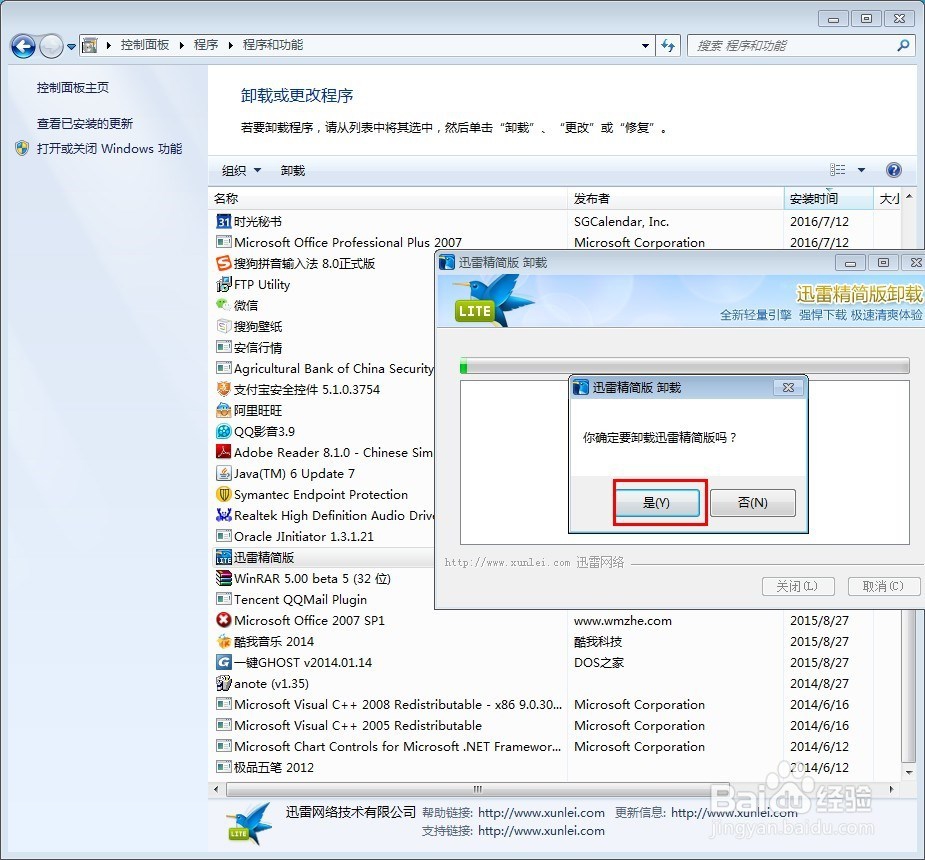Click 关闭(L) in uninstaller window
Image resolution: width=925 pixels, height=860 pixels.
point(798,586)
